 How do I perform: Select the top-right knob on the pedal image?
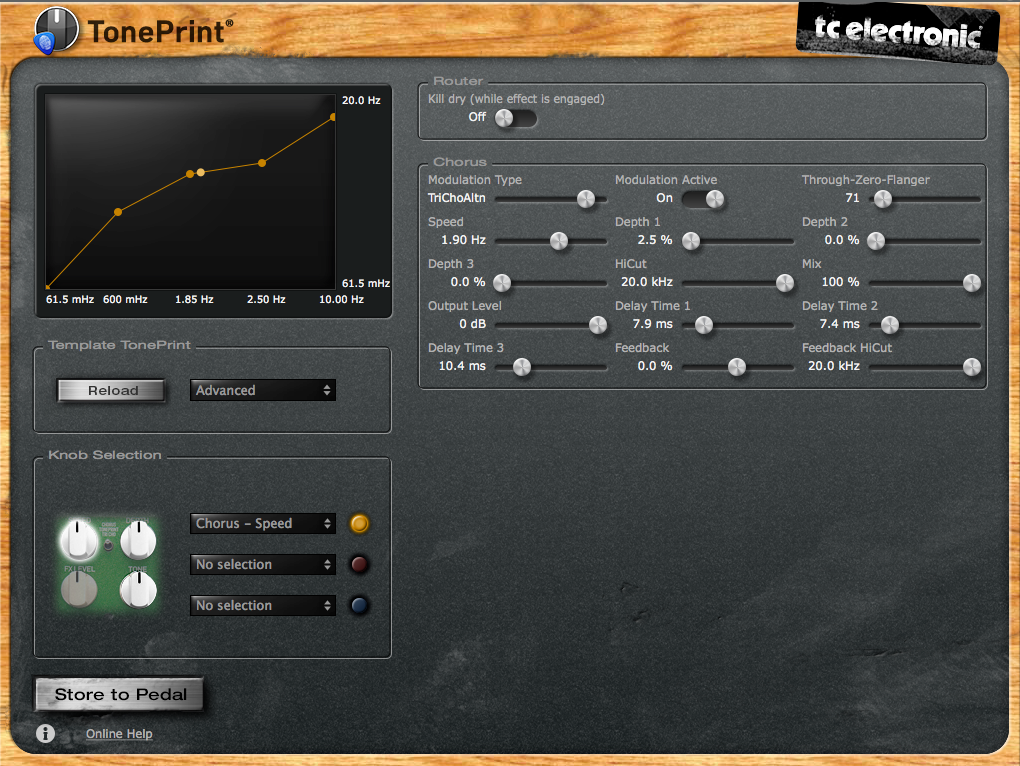(138, 540)
